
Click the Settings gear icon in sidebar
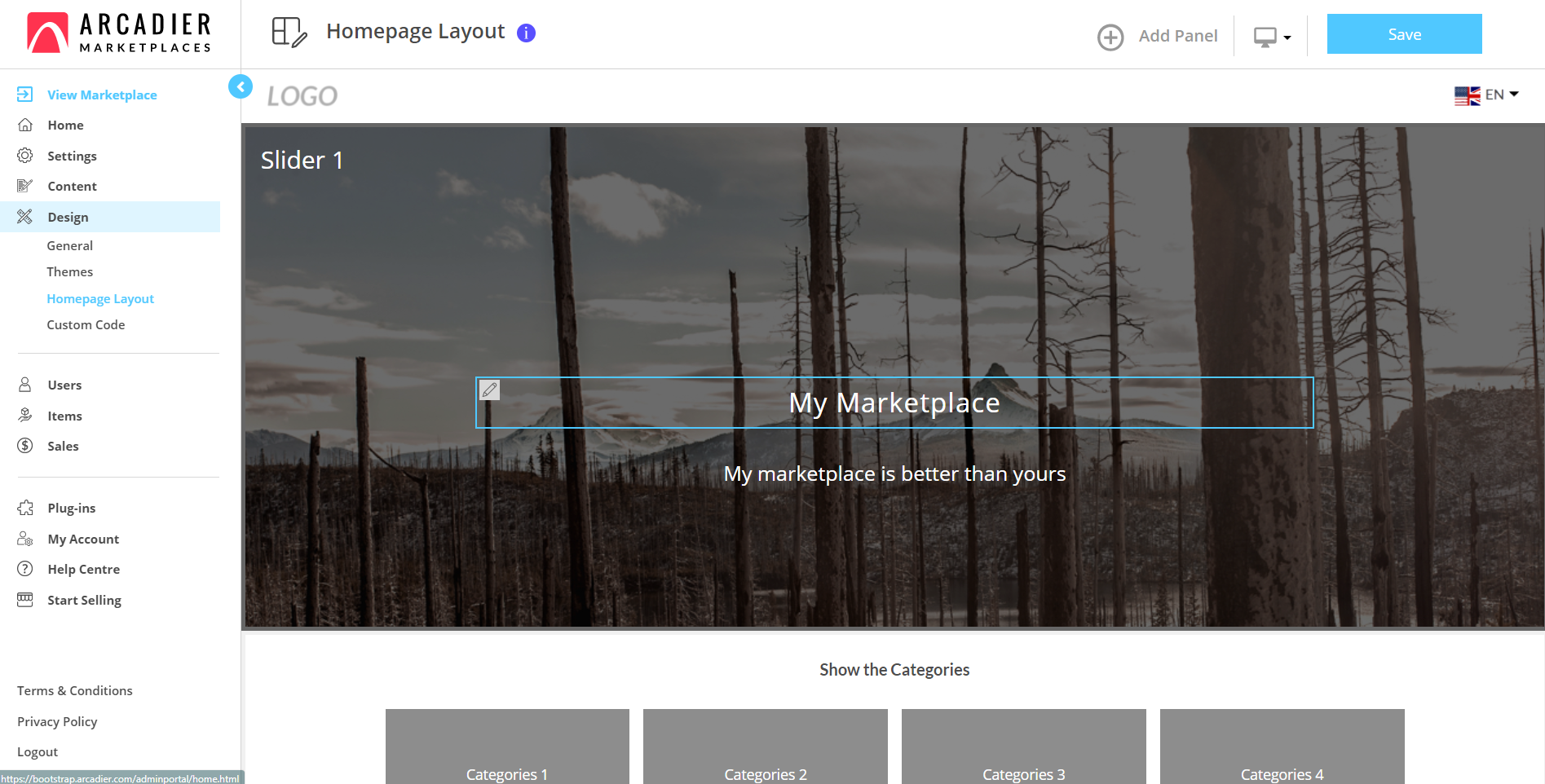[x=25, y=156]
